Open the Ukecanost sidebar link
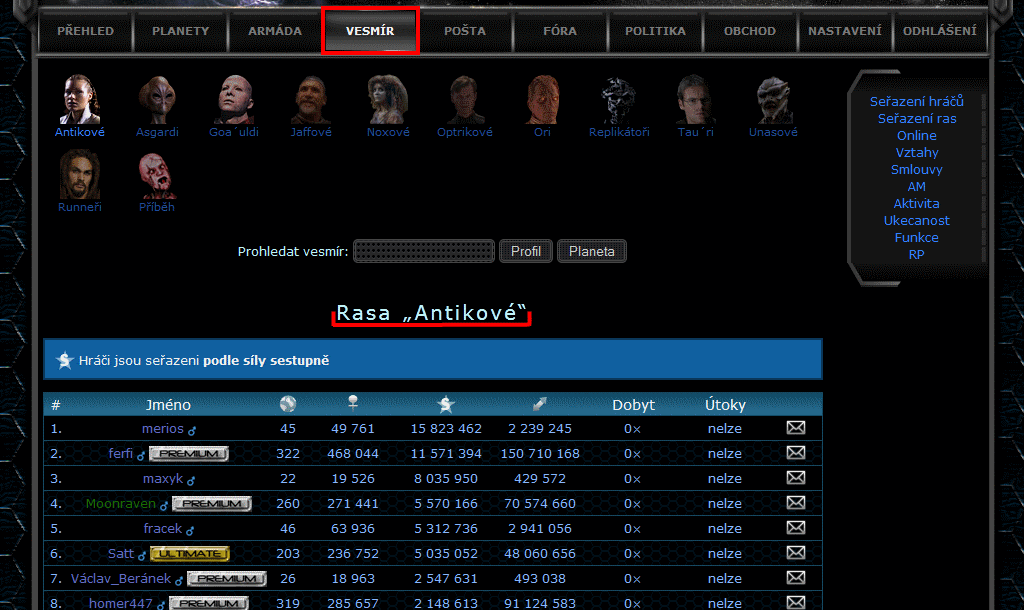The height and width of the screenshot is (610, 1024). [917, 221]
